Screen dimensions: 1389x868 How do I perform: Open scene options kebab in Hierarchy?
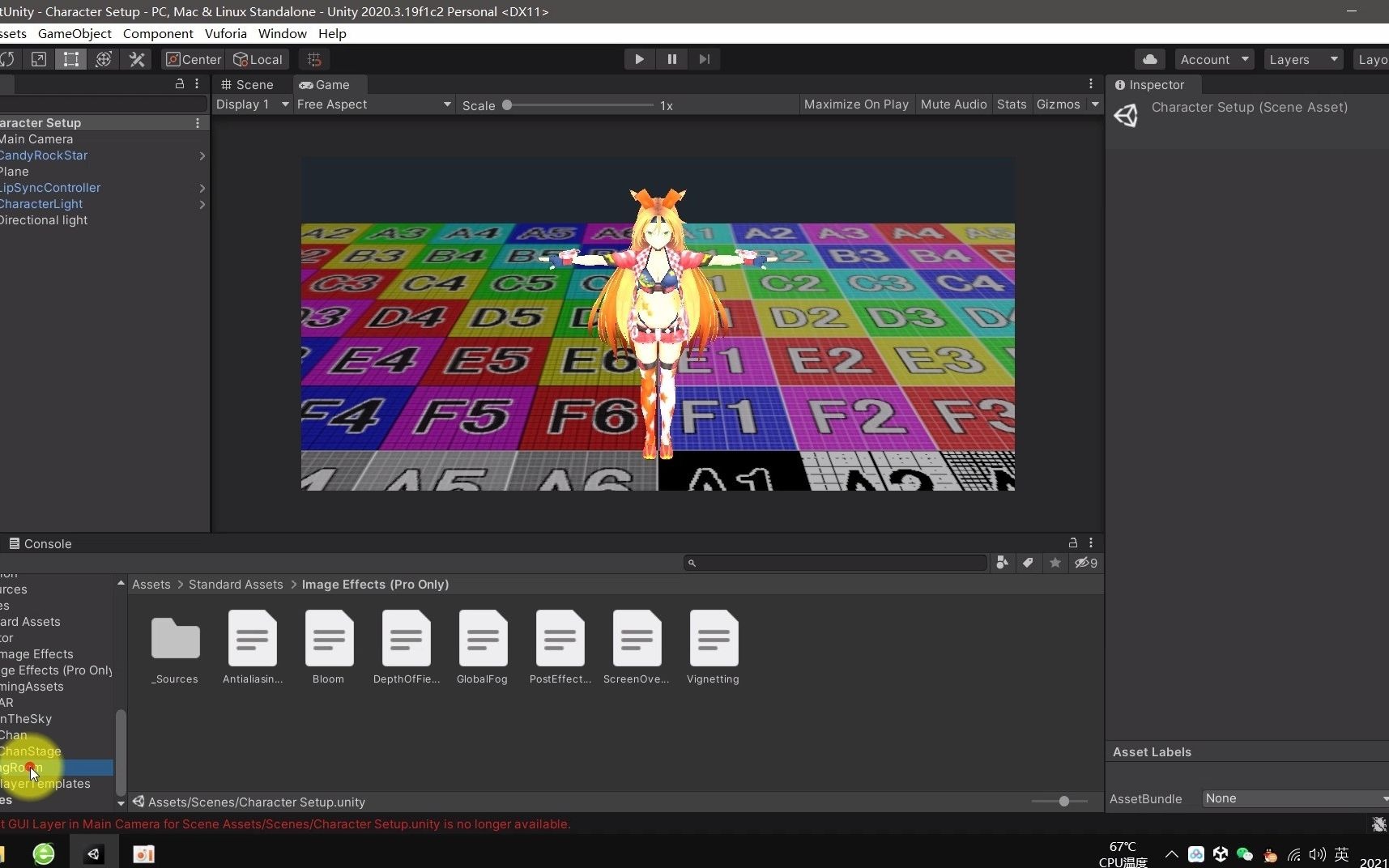point(197,123)
